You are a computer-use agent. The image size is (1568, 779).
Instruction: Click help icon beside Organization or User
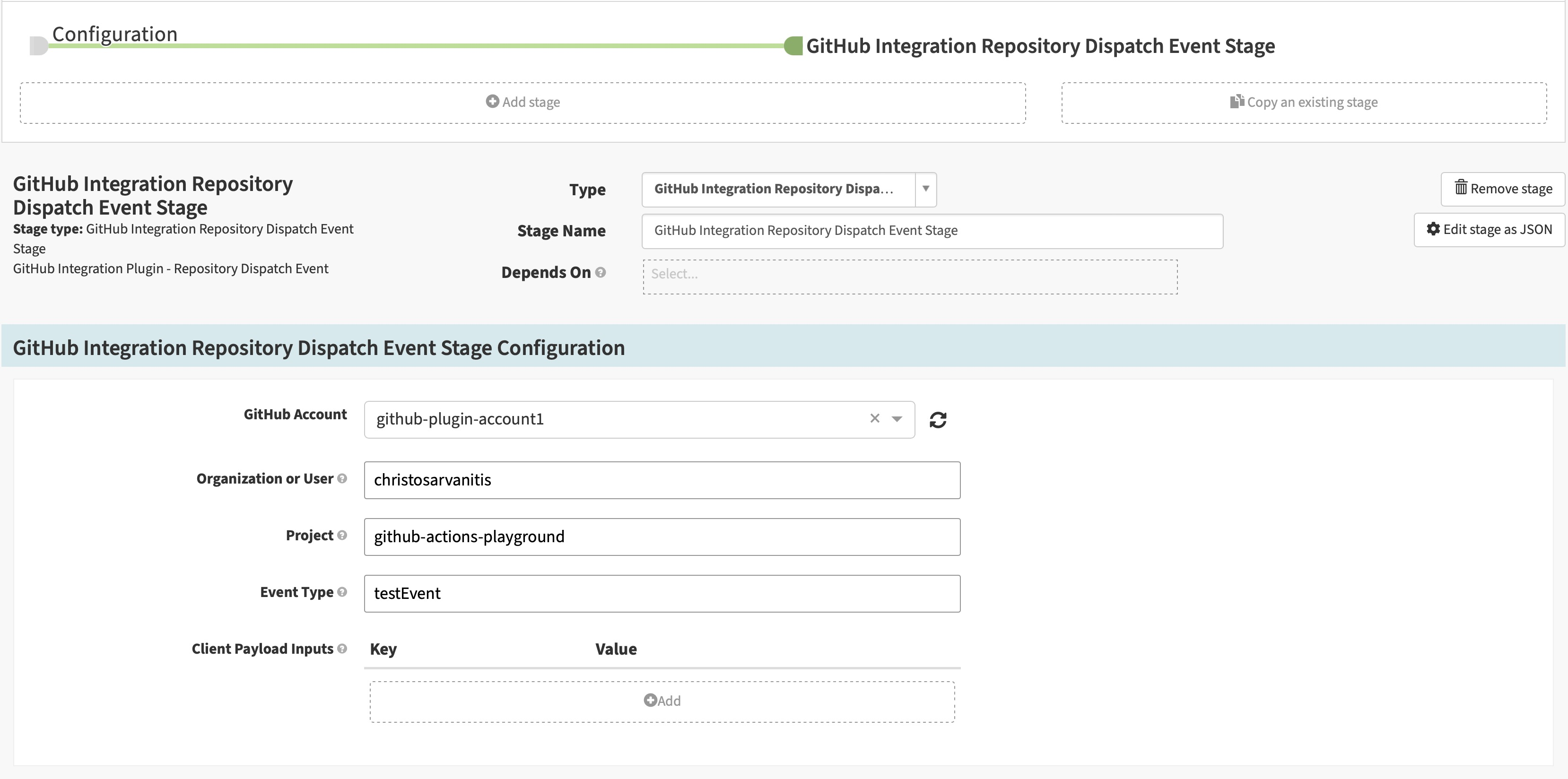click(342, 479)
